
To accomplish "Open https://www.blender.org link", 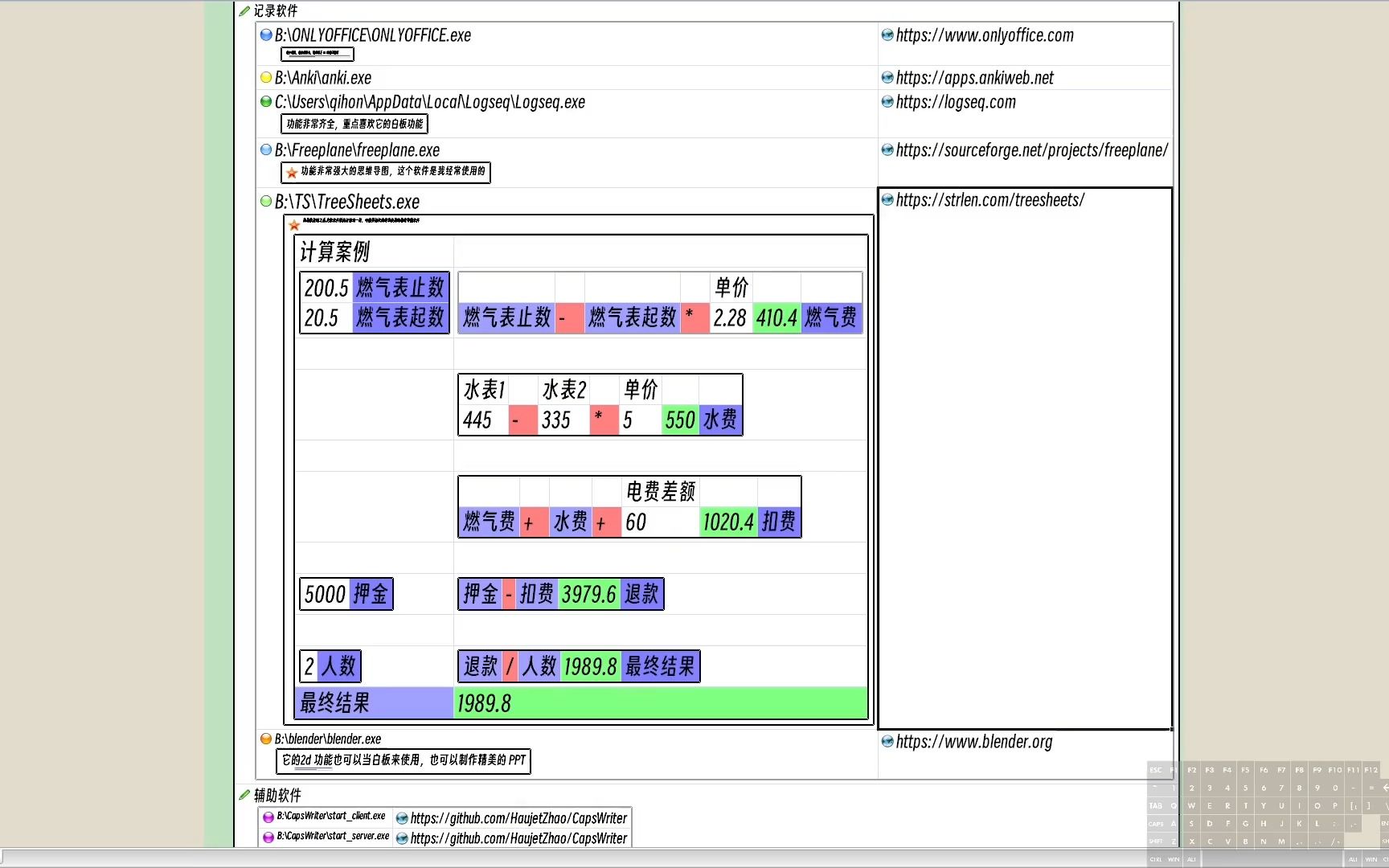I will click(x=974, y=742).
